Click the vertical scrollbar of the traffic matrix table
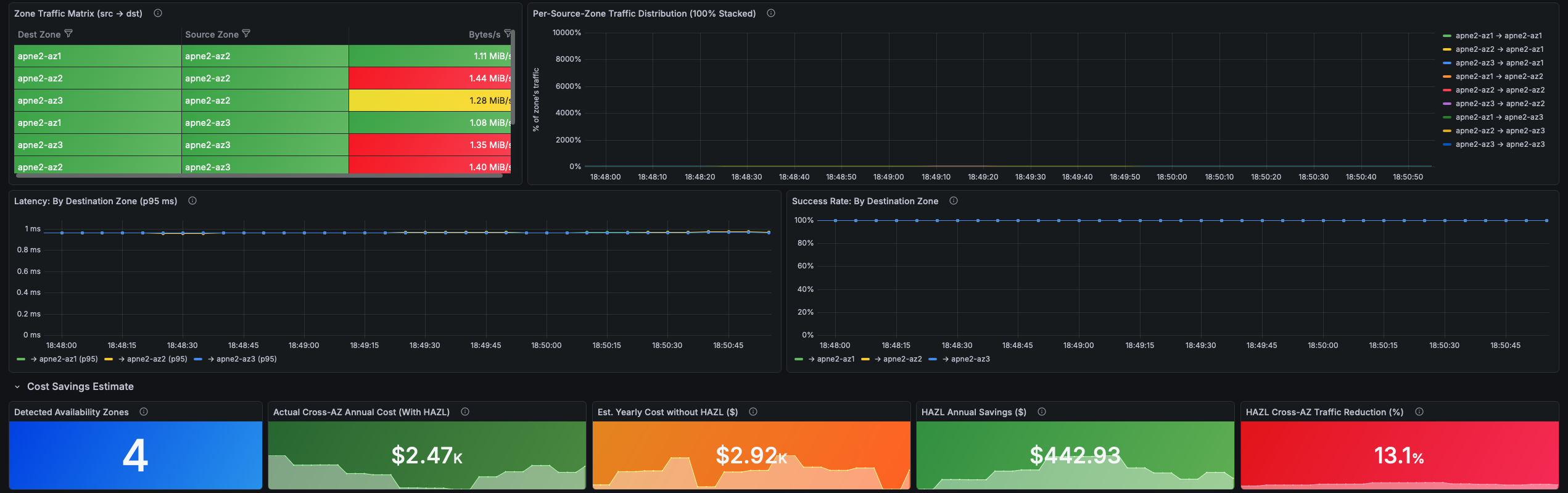This screenshot has height=493, width=1568. click(x=513, y=77)
